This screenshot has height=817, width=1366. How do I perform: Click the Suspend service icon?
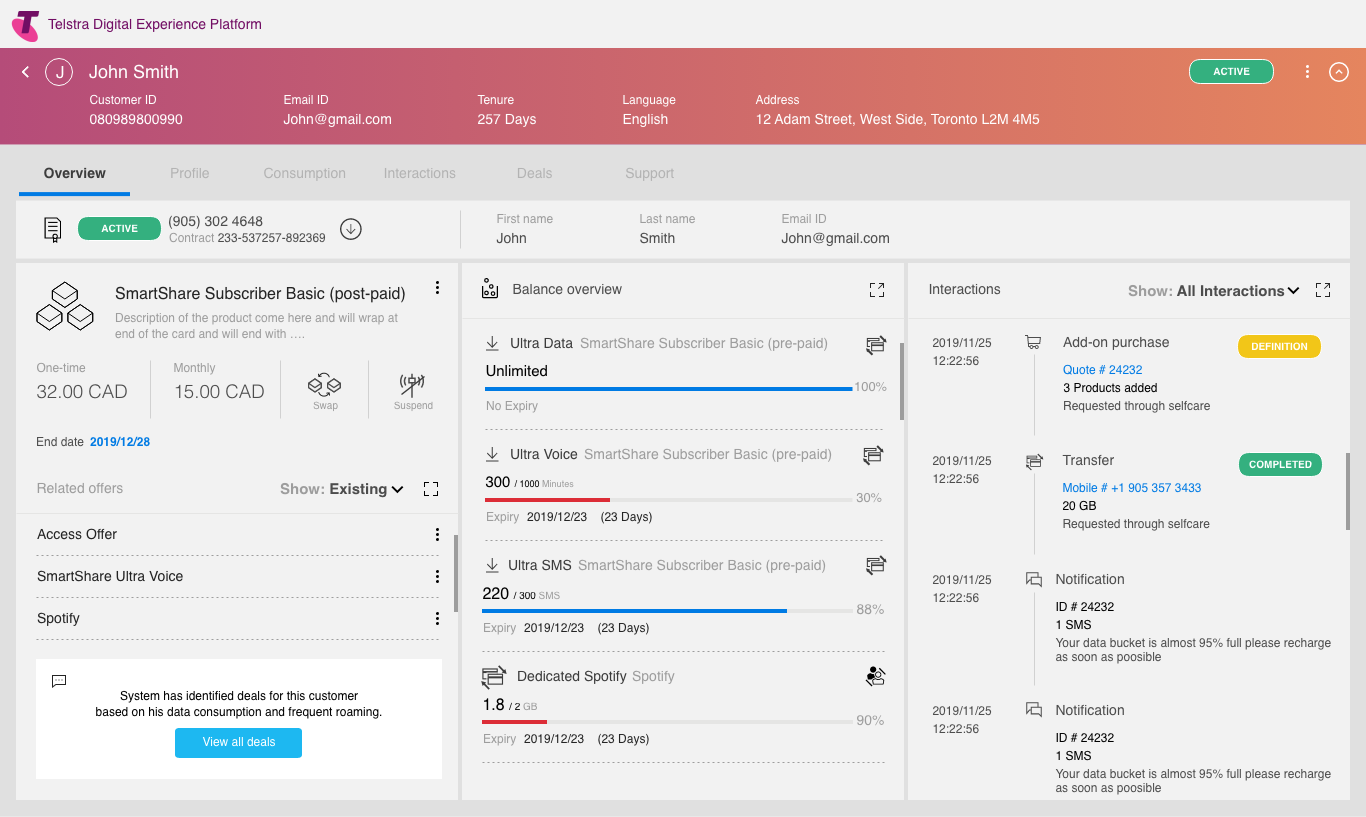pos(412,385)
